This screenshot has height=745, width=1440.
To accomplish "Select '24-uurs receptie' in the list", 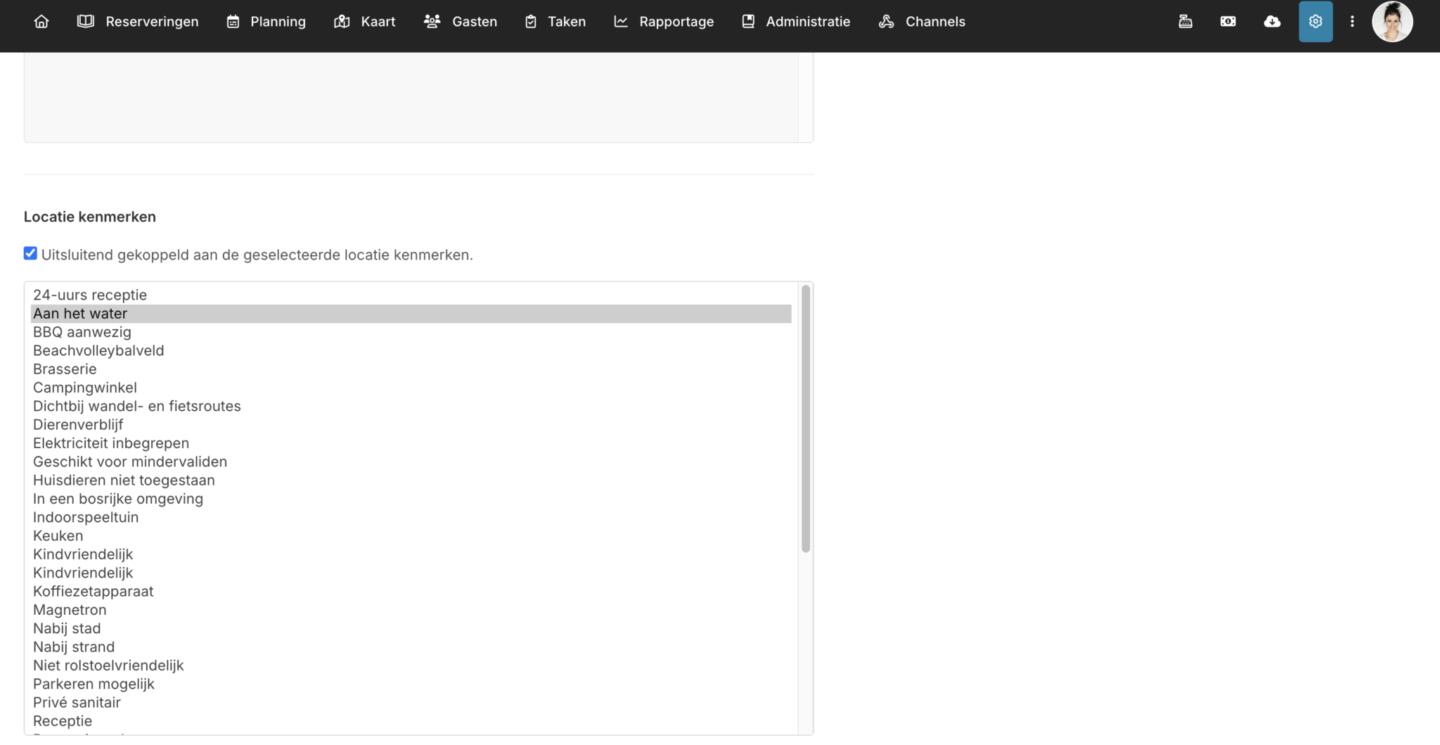I will pyautogui.click(x=90, y=295).
